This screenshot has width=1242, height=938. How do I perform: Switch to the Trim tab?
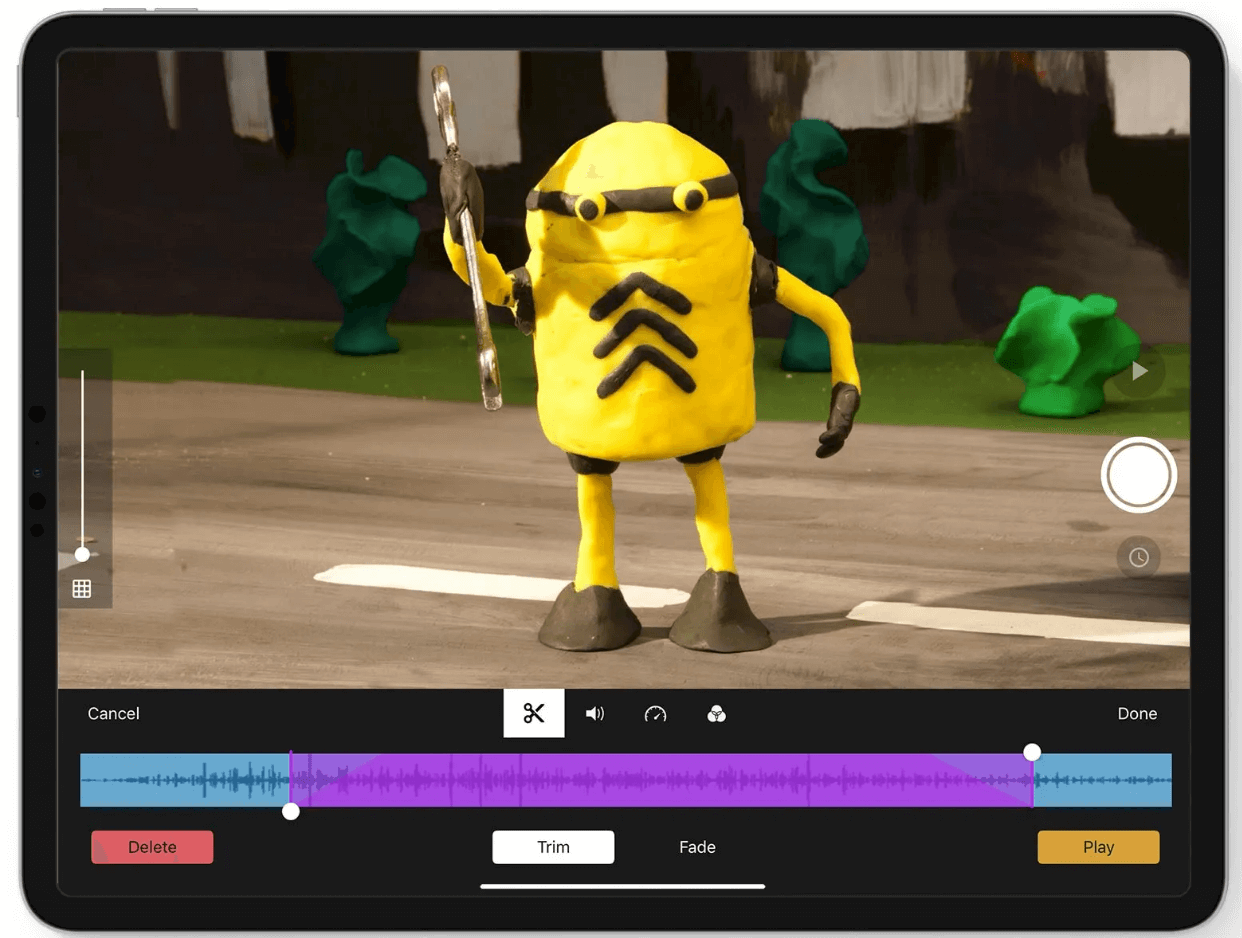[553, 847]
